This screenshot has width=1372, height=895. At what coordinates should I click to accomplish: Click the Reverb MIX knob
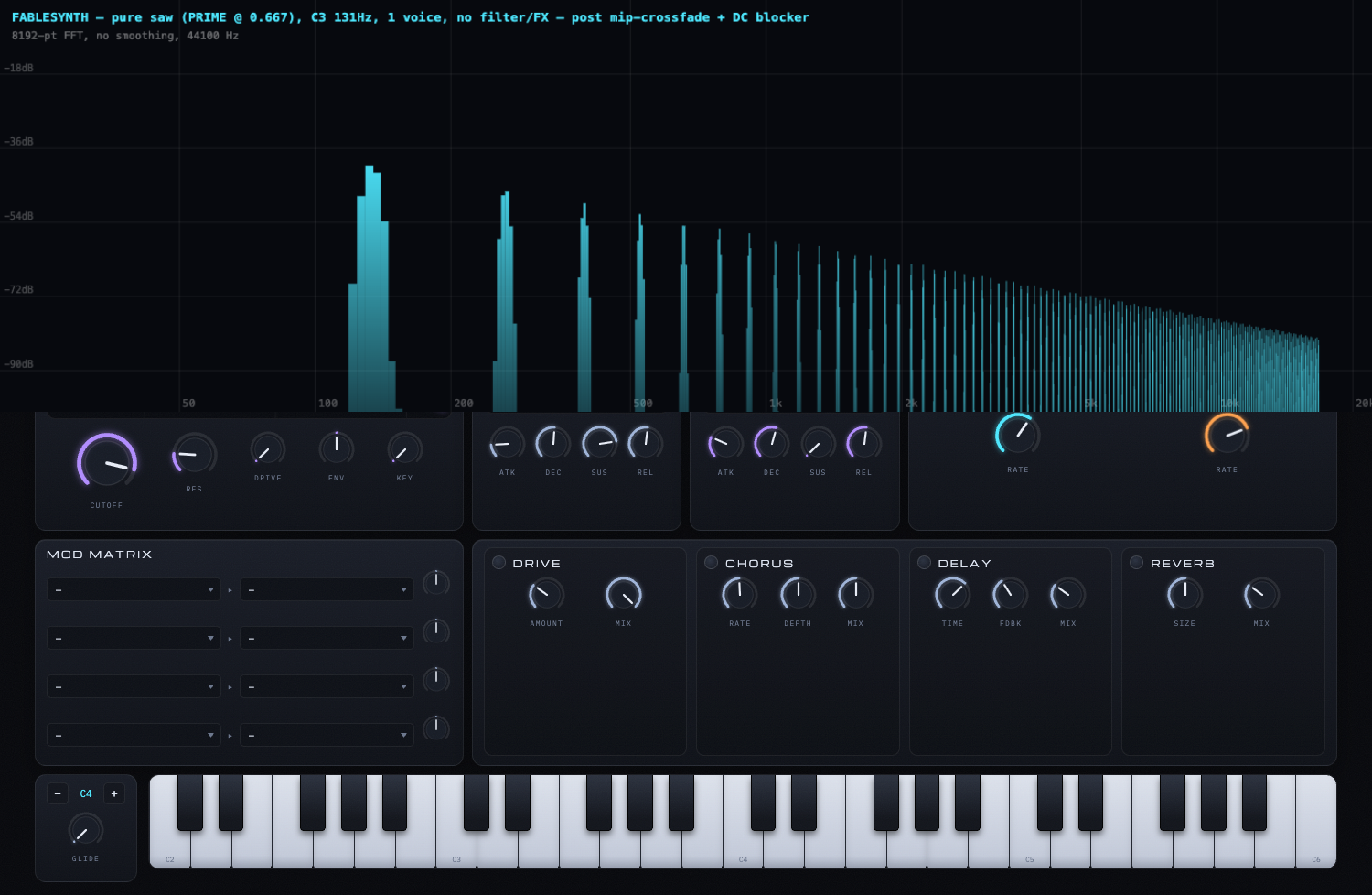[1261, 595]
